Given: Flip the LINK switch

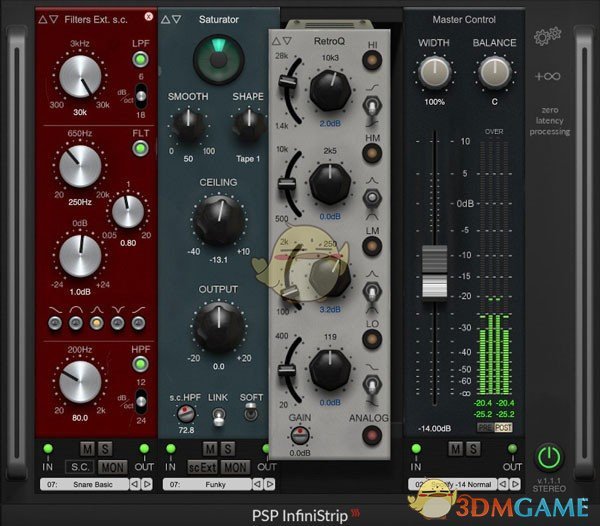Looking at the screenshot, I should (218, 416).
